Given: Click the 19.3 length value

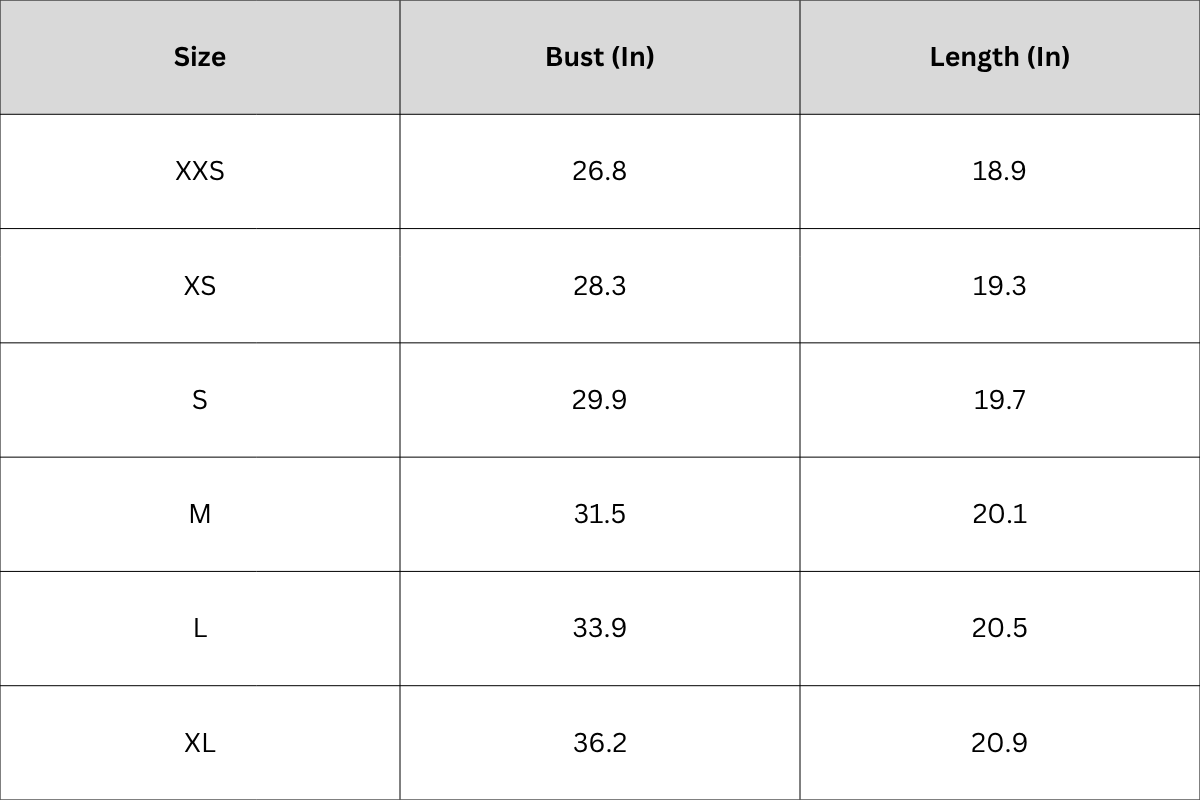Looking at the screenshot, I should [x=1000, y=286].
